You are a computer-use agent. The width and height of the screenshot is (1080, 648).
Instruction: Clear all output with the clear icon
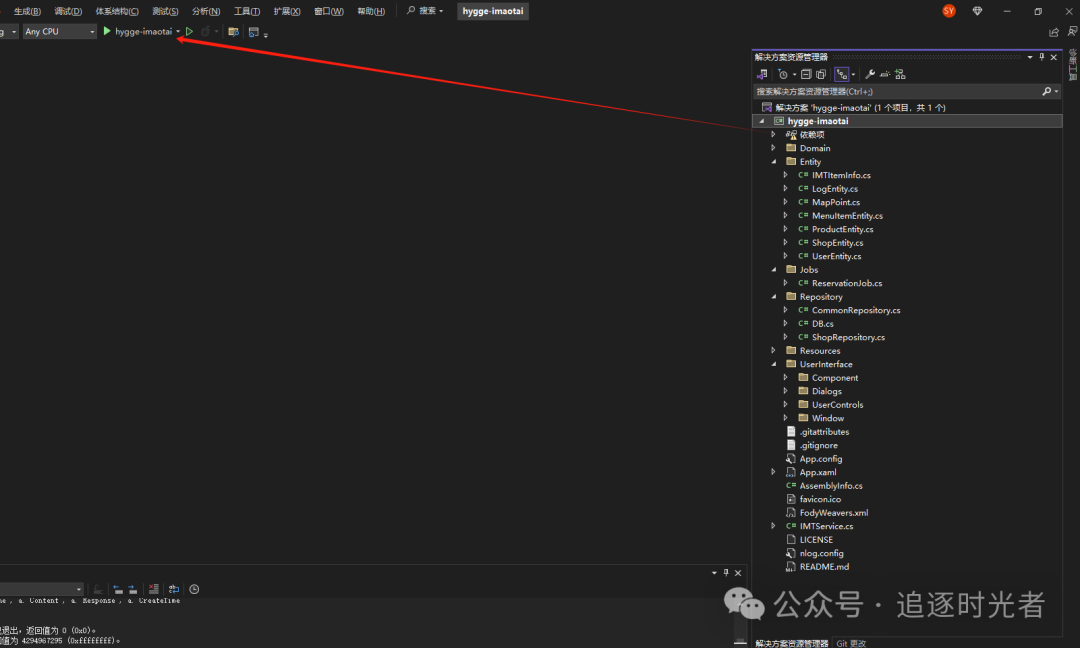[153, 590]
